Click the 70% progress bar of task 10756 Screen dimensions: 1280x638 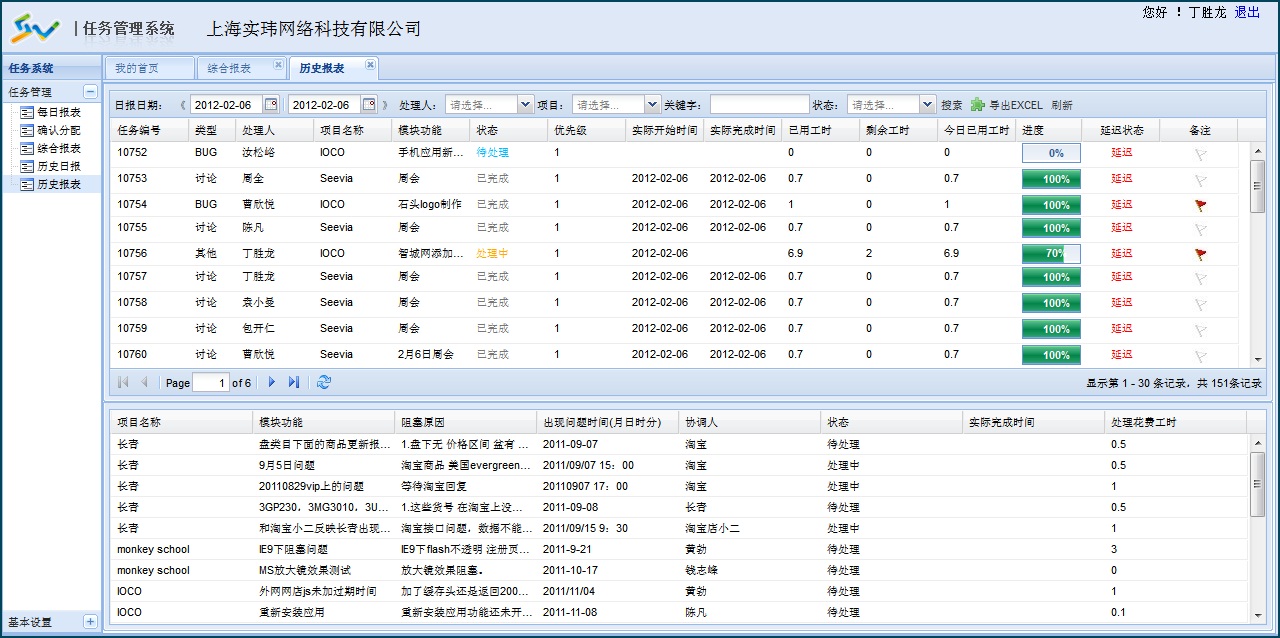coord(1051,254)
